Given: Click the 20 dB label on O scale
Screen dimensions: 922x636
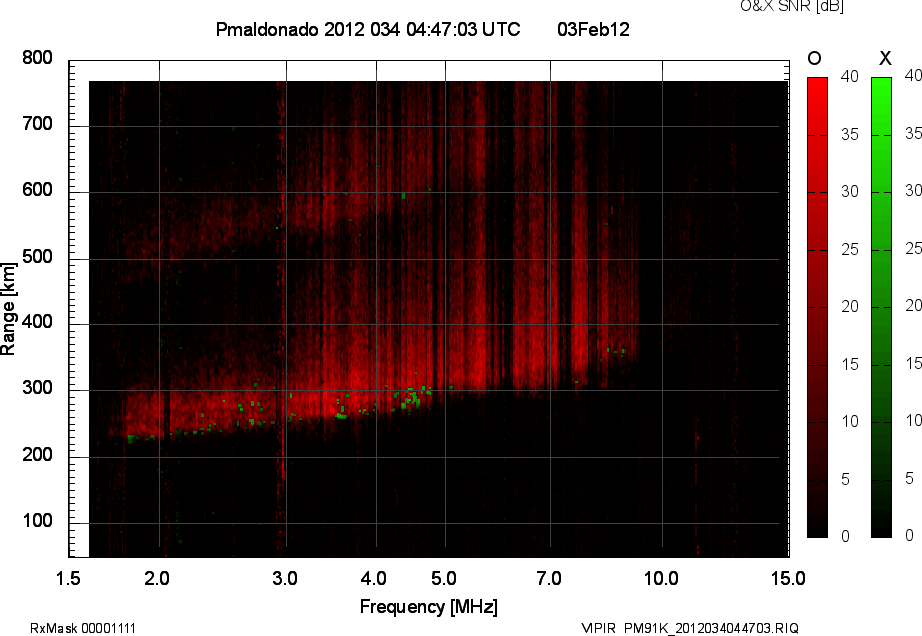Looking at the screenshot, I should point(850,306).
